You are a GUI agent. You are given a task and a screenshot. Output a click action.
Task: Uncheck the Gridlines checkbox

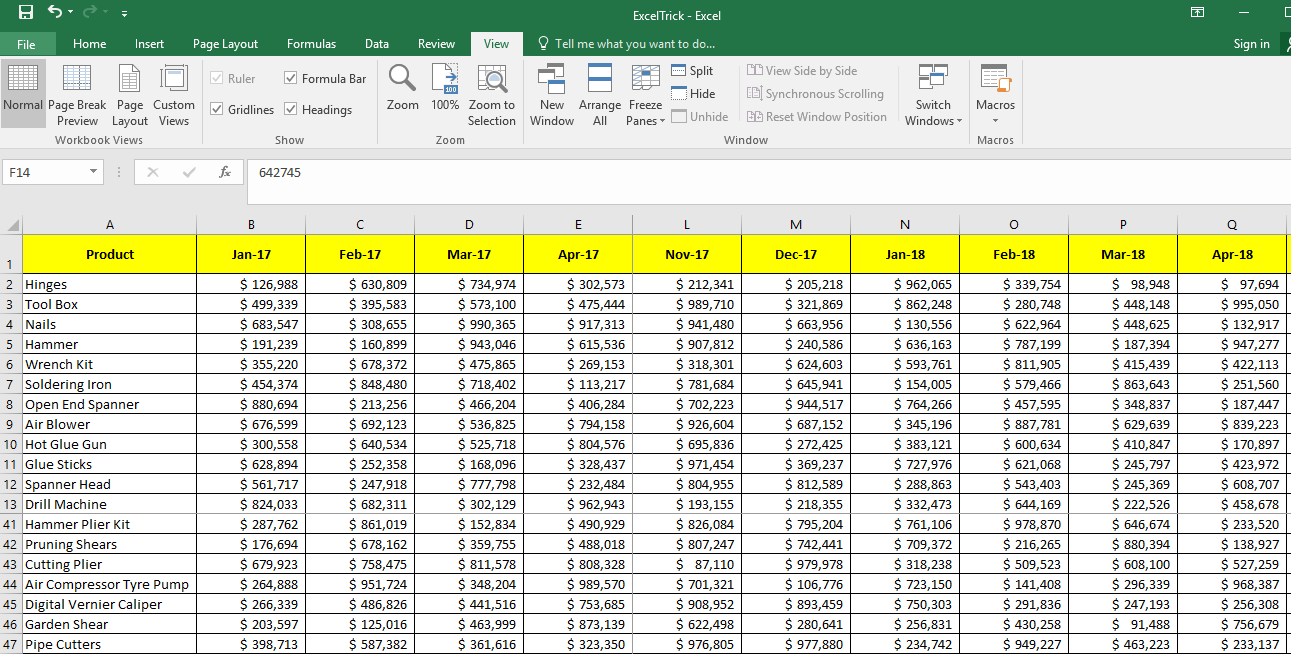tap(217, 109)
